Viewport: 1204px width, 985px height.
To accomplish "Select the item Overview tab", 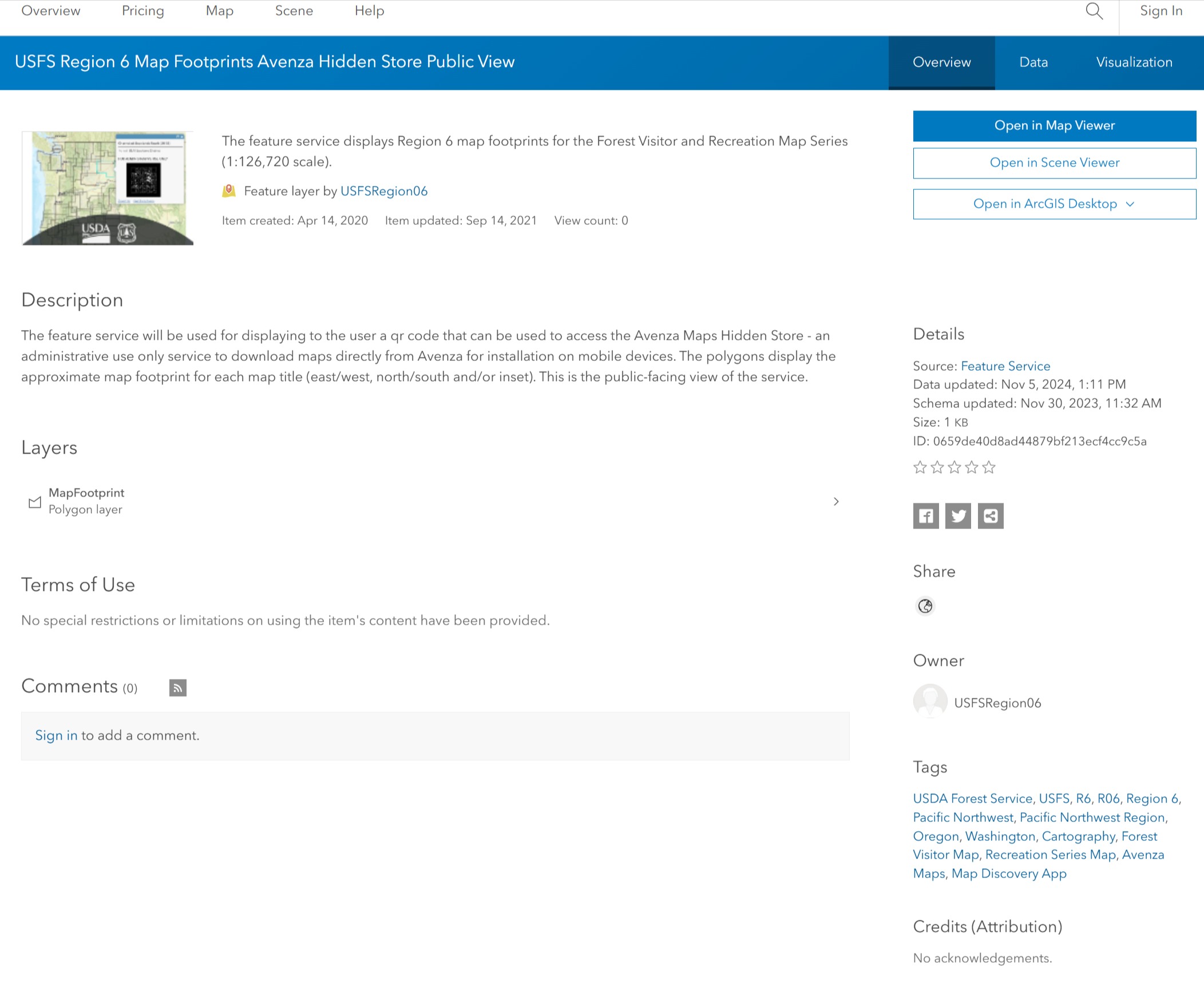I will (x=942, y=62).
